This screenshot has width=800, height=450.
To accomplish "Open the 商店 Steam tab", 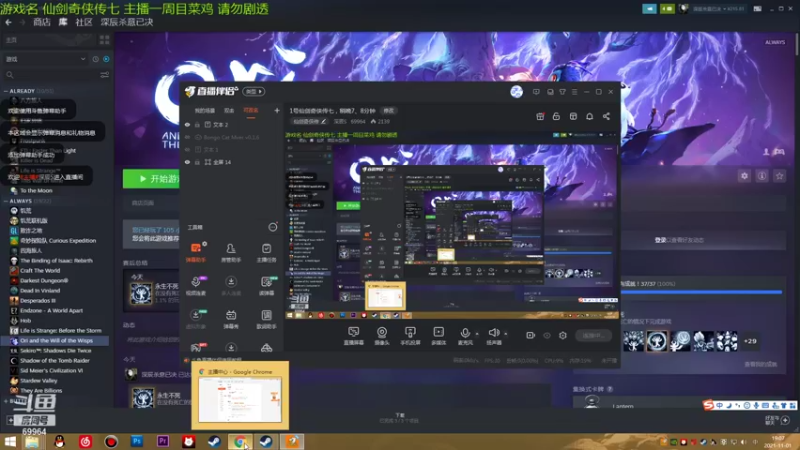I will coord(42,22).
